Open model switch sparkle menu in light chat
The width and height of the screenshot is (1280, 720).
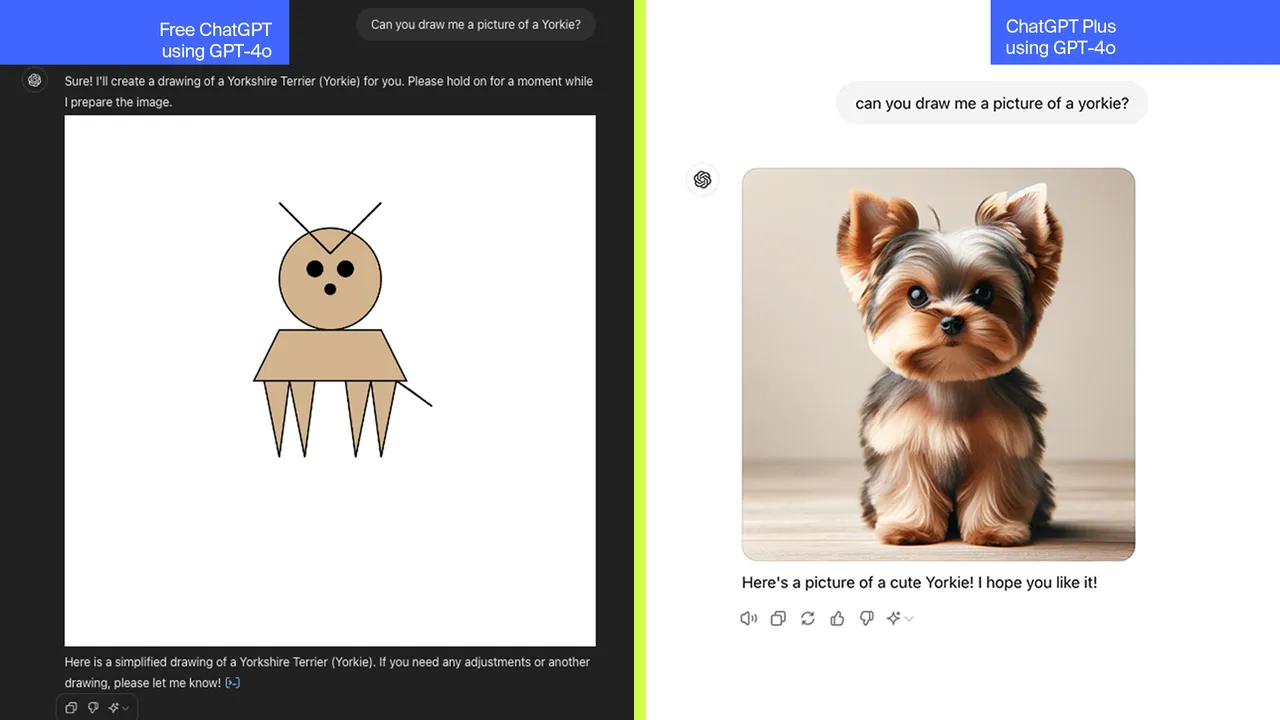point(900,619)
